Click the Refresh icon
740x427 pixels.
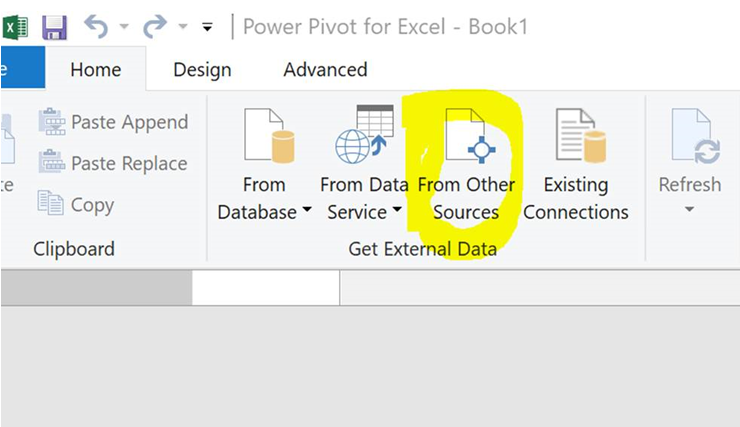pyautogui.click(x=696, y=136)
